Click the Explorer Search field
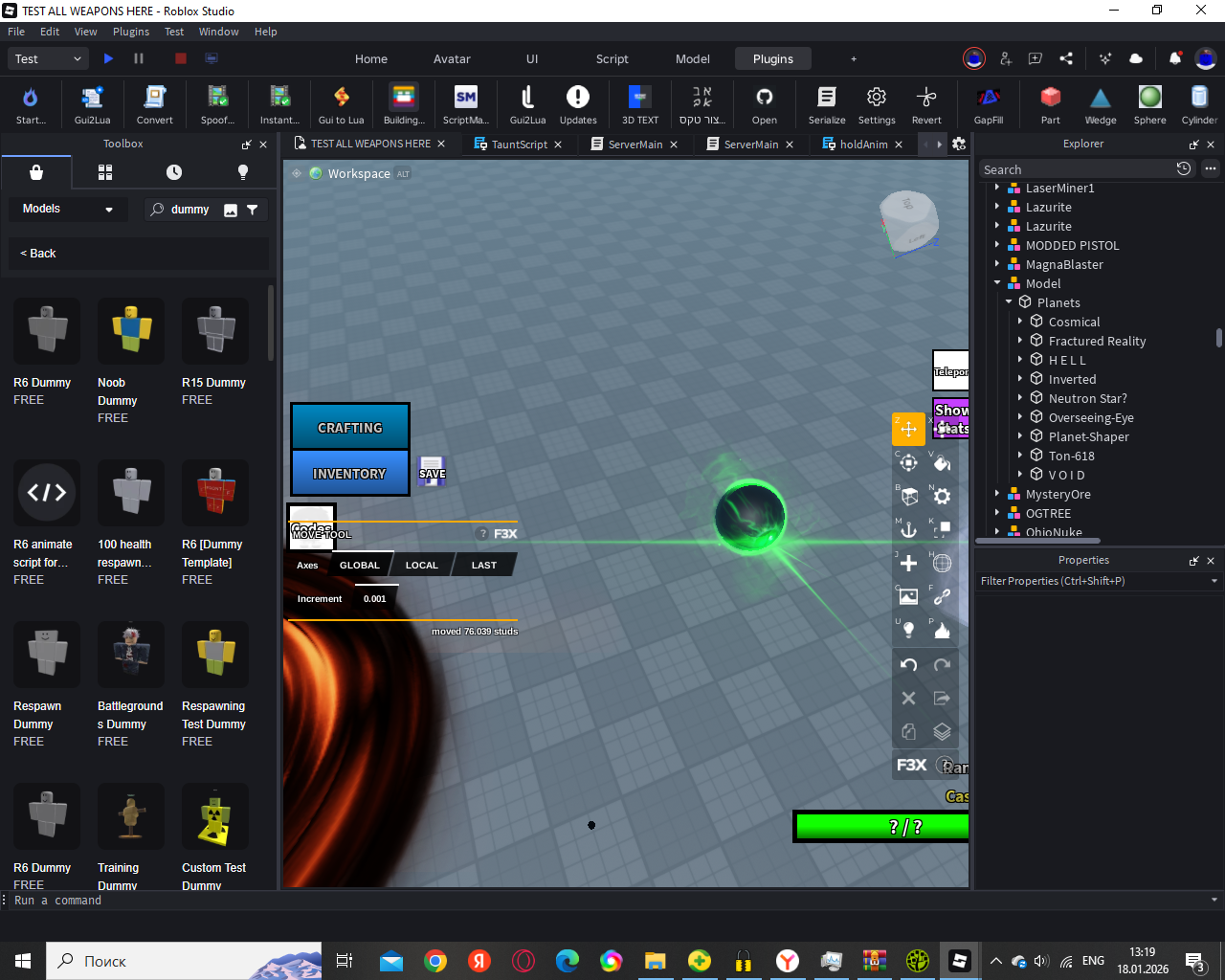The height and width of the screenshot is (980, 1225). (x=1076, y=169)
